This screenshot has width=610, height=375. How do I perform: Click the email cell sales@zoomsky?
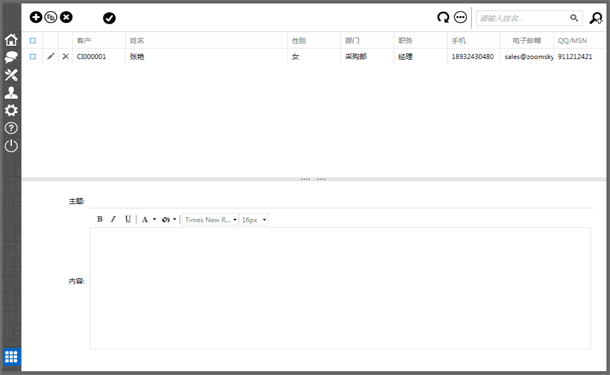tap(529, 56)
